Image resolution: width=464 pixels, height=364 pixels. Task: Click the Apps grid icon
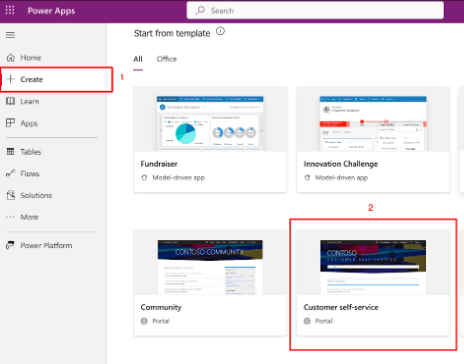[11, 123]
